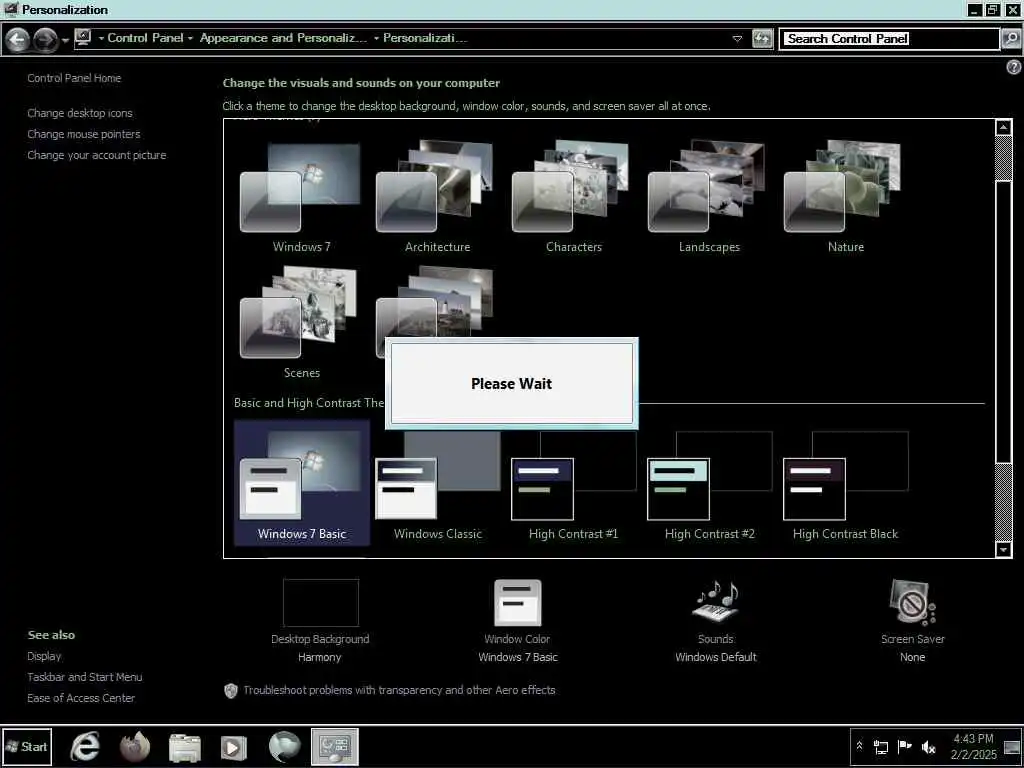Open Ease of Access Center link
Image resolution: width=1024 pixels, height=768 pixels.
pos(81,698)
